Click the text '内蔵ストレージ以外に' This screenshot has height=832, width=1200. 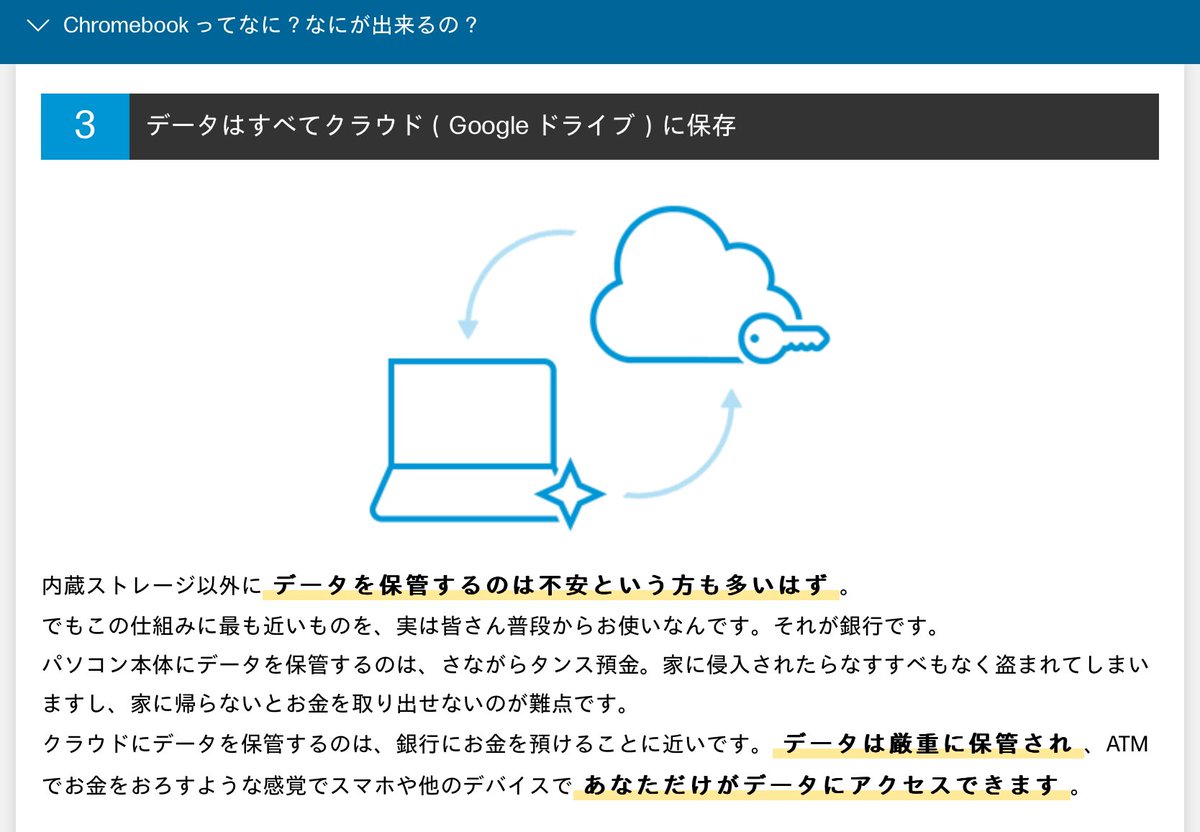(x=151, y=585)
